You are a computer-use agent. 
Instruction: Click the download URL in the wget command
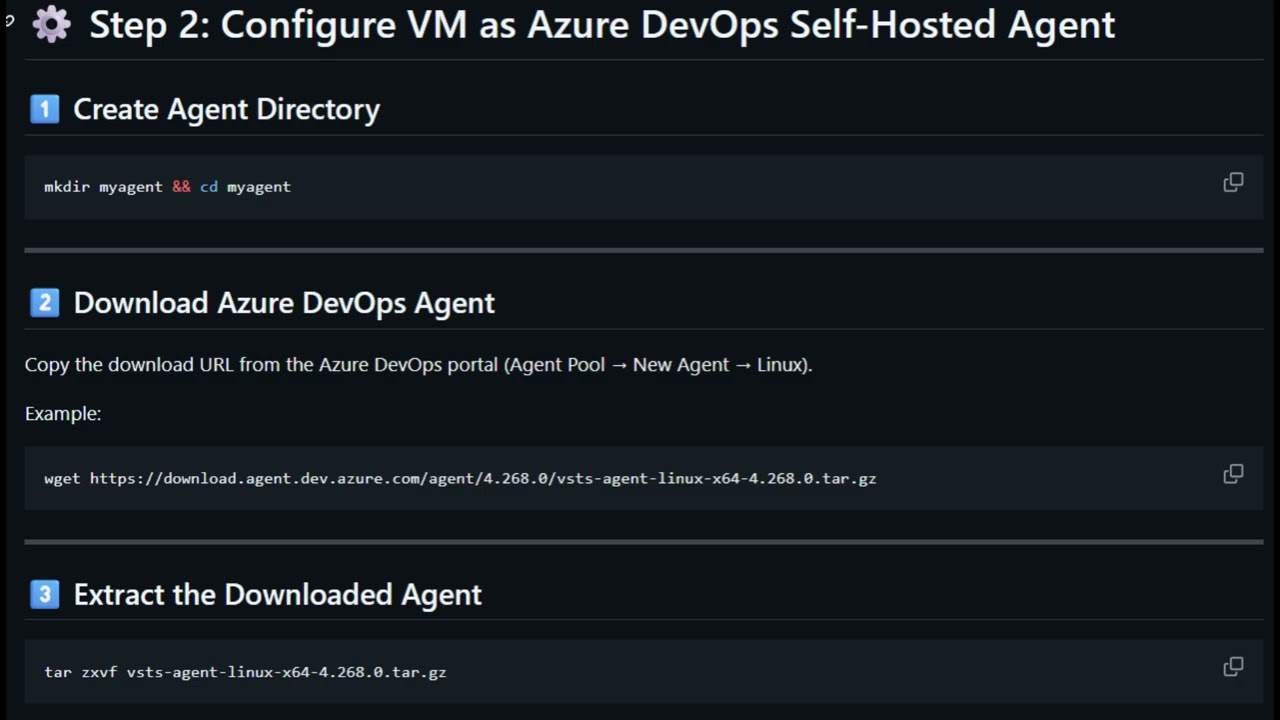tap(483, 479)
